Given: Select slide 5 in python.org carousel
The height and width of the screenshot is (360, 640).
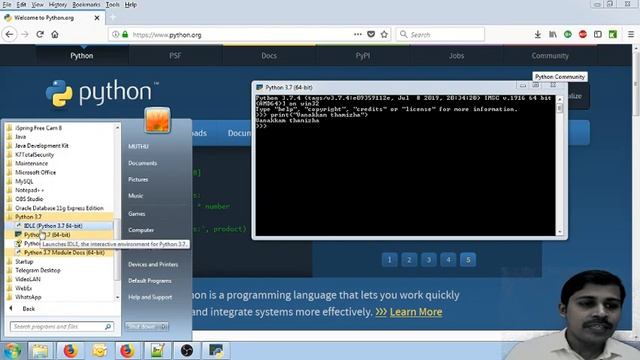Looking at the screenshot, I should [468, 260].
